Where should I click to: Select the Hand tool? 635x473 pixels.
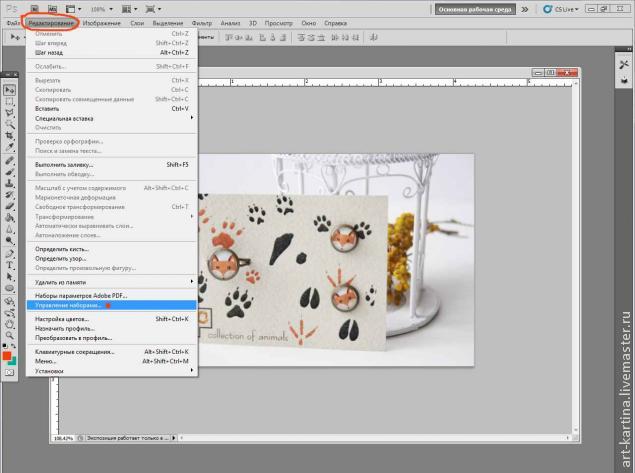pos(9,324)
